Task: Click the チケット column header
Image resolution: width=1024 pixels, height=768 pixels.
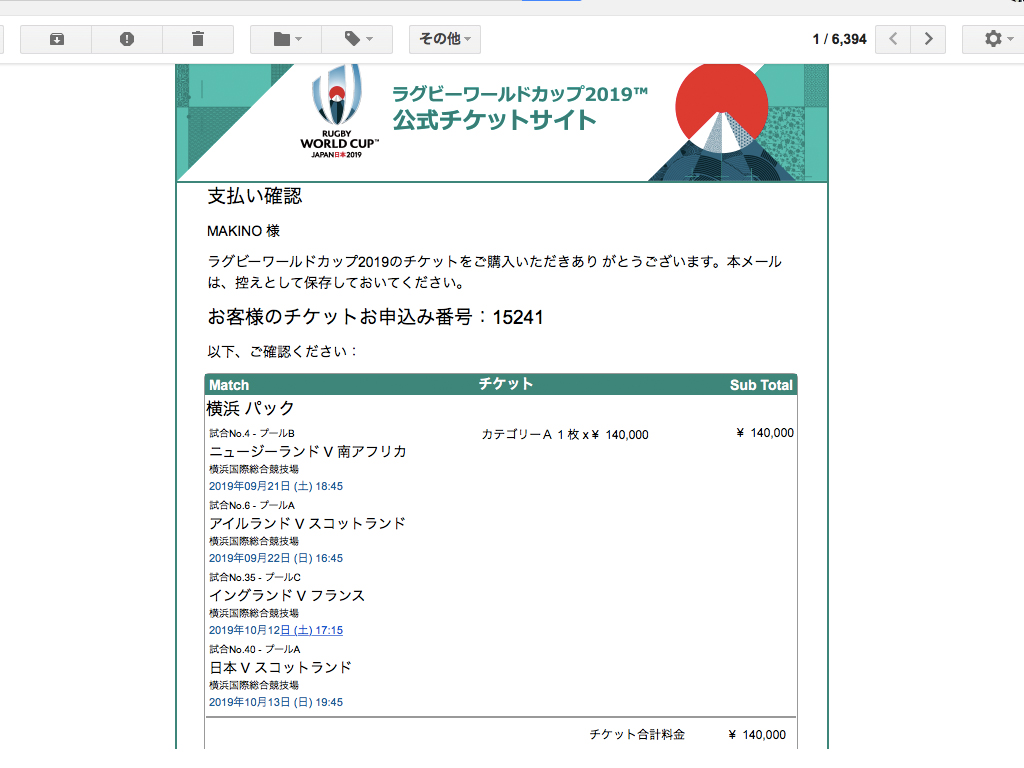Action: coord(506,384)
